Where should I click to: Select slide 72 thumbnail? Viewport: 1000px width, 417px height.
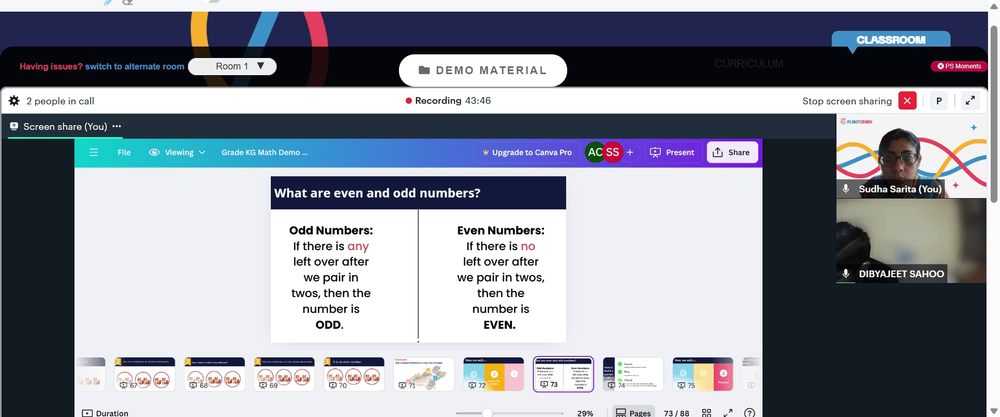[x=494, y=374]
